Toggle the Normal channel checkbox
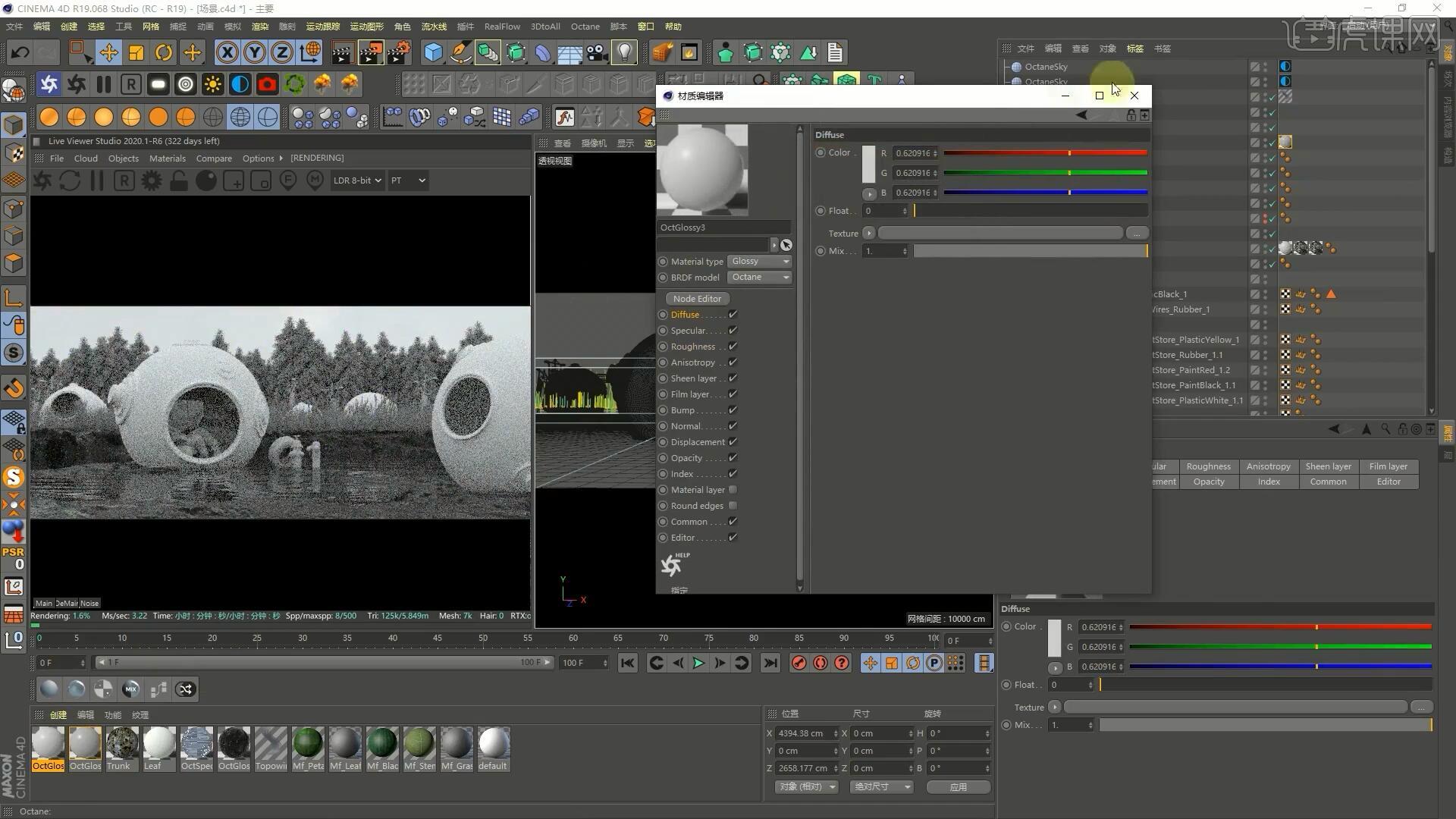The width and height of the screenshot is (1456, 819). coord(733,426)
